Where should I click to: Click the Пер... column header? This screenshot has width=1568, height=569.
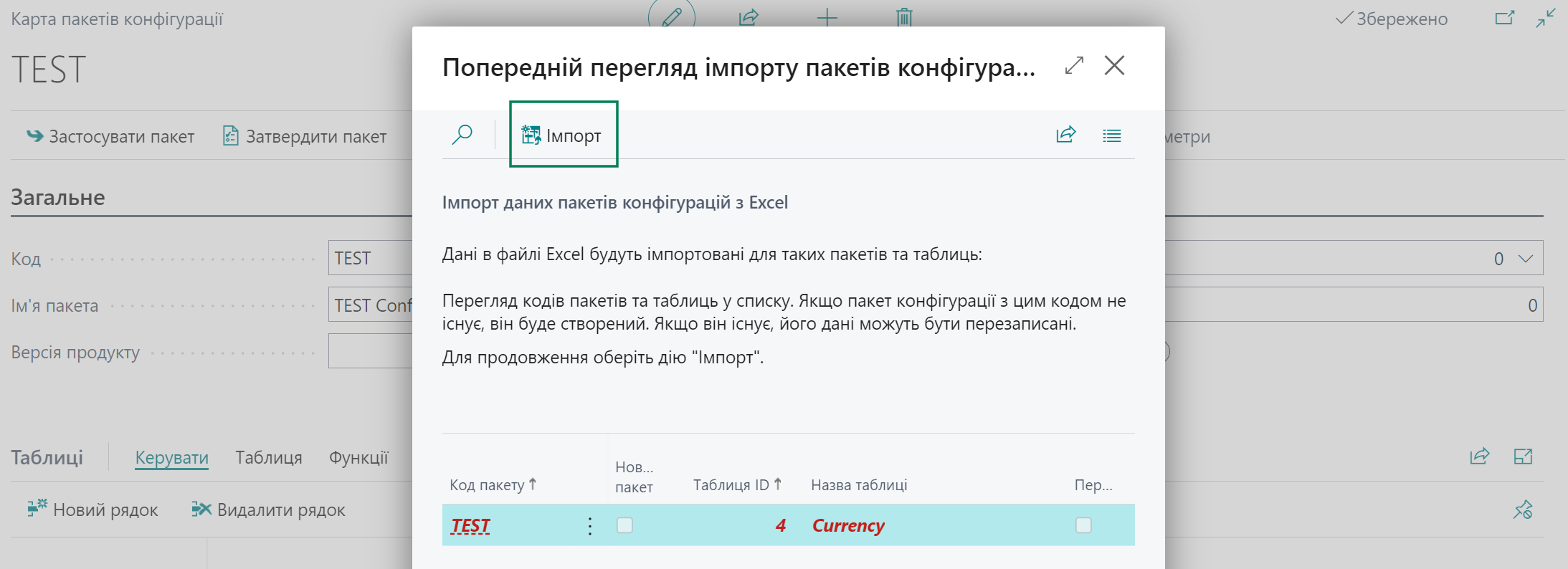point(1093,484)
